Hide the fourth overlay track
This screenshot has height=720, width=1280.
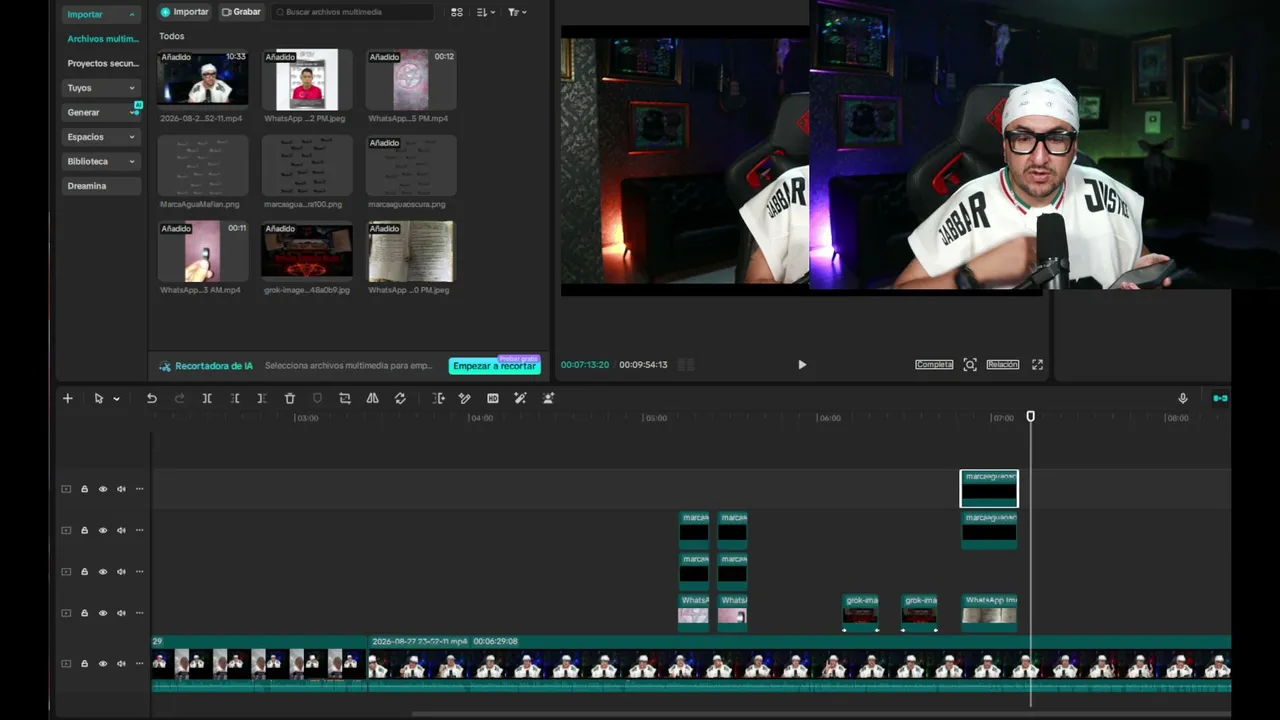[102, 613]
